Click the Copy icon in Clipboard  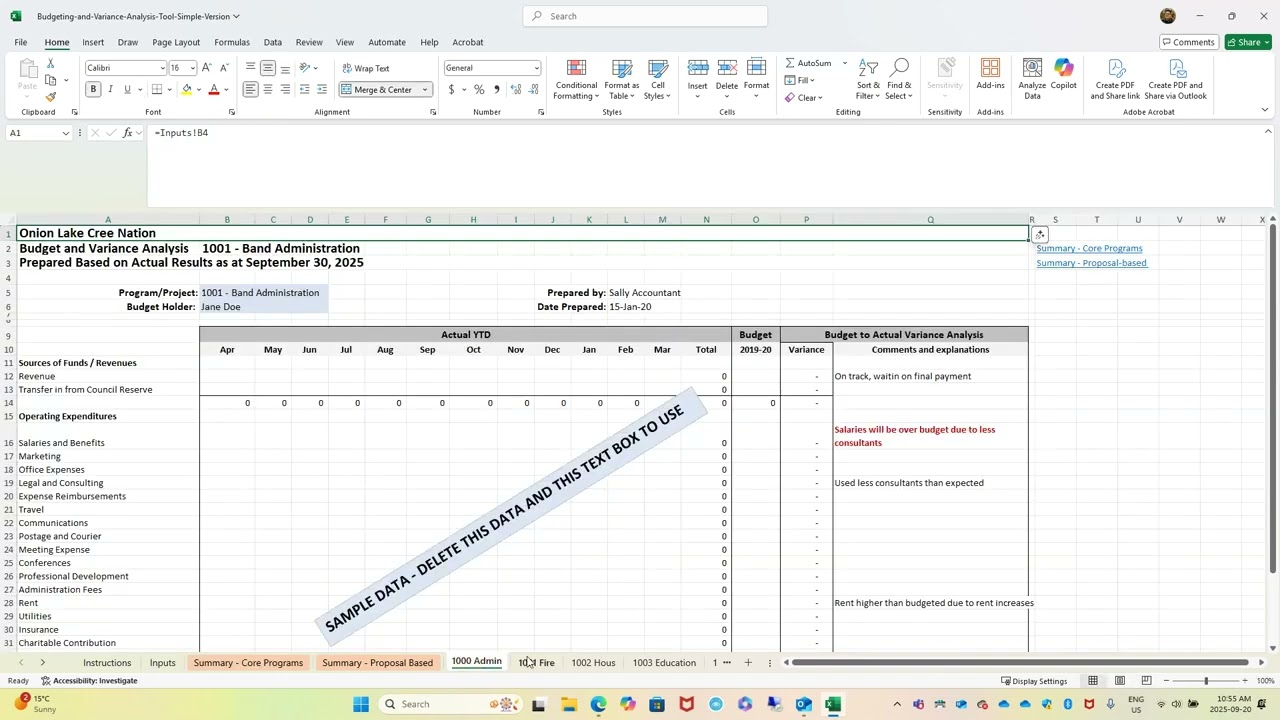(51, 80)
